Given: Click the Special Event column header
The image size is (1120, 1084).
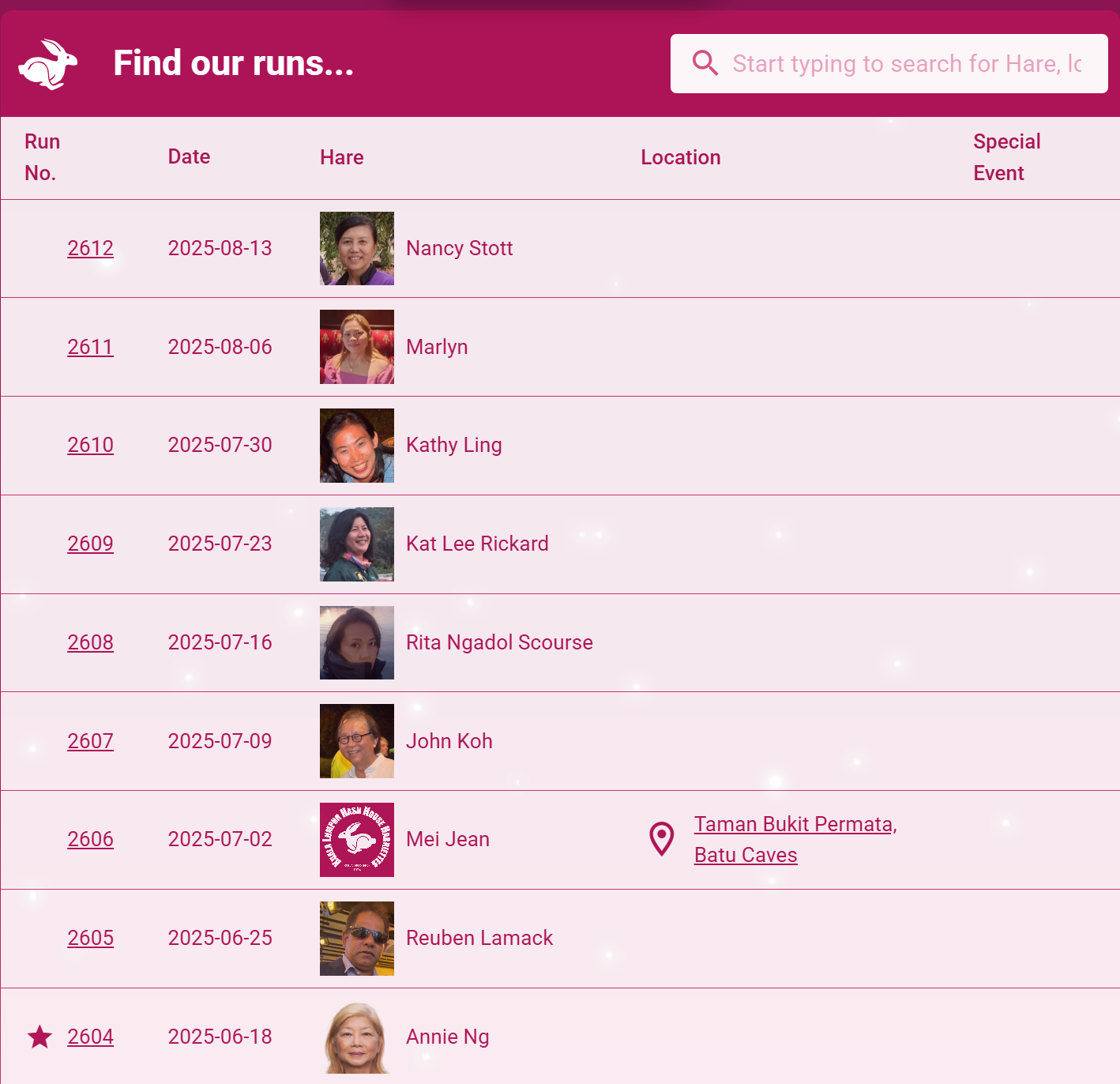Looking at the screenshot, I should (x=1006, y=157).
